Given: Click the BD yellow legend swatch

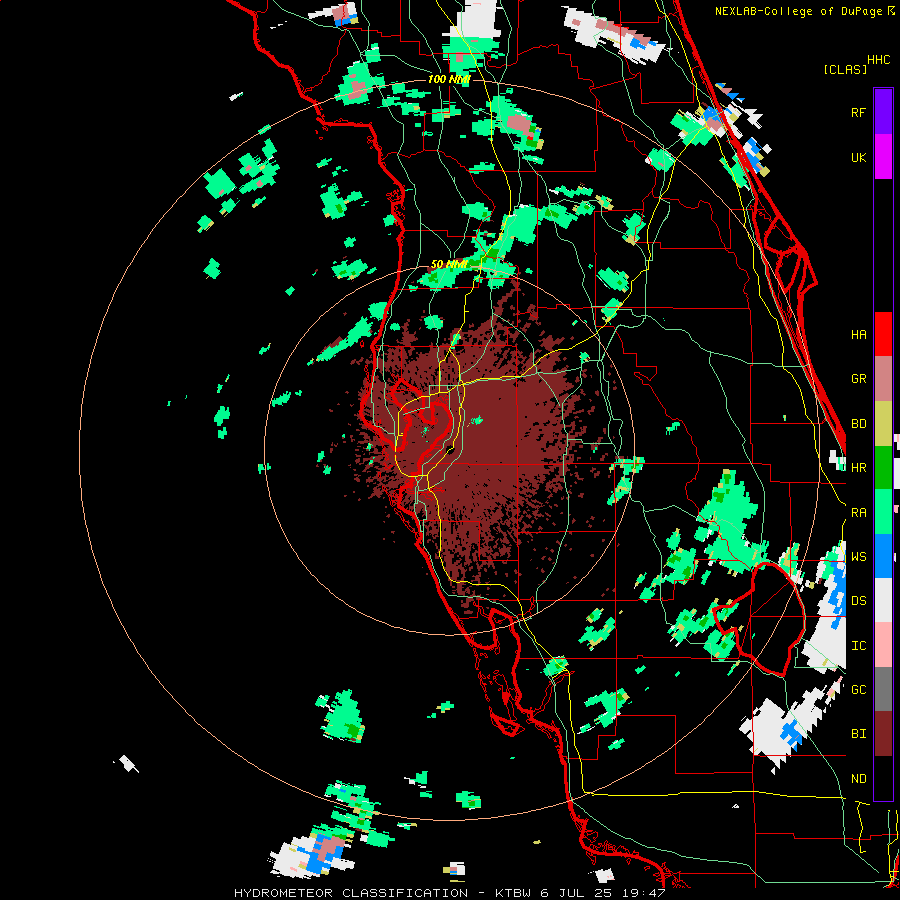Looking at the screenshot, I should pos(883,424).
